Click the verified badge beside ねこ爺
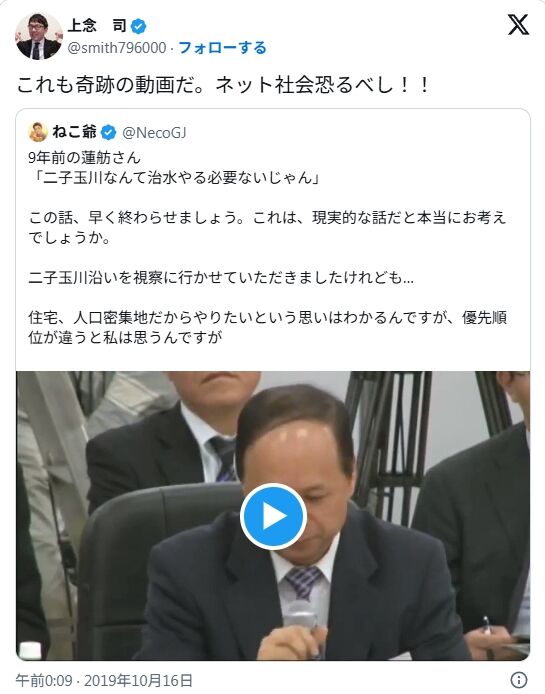 108,132
